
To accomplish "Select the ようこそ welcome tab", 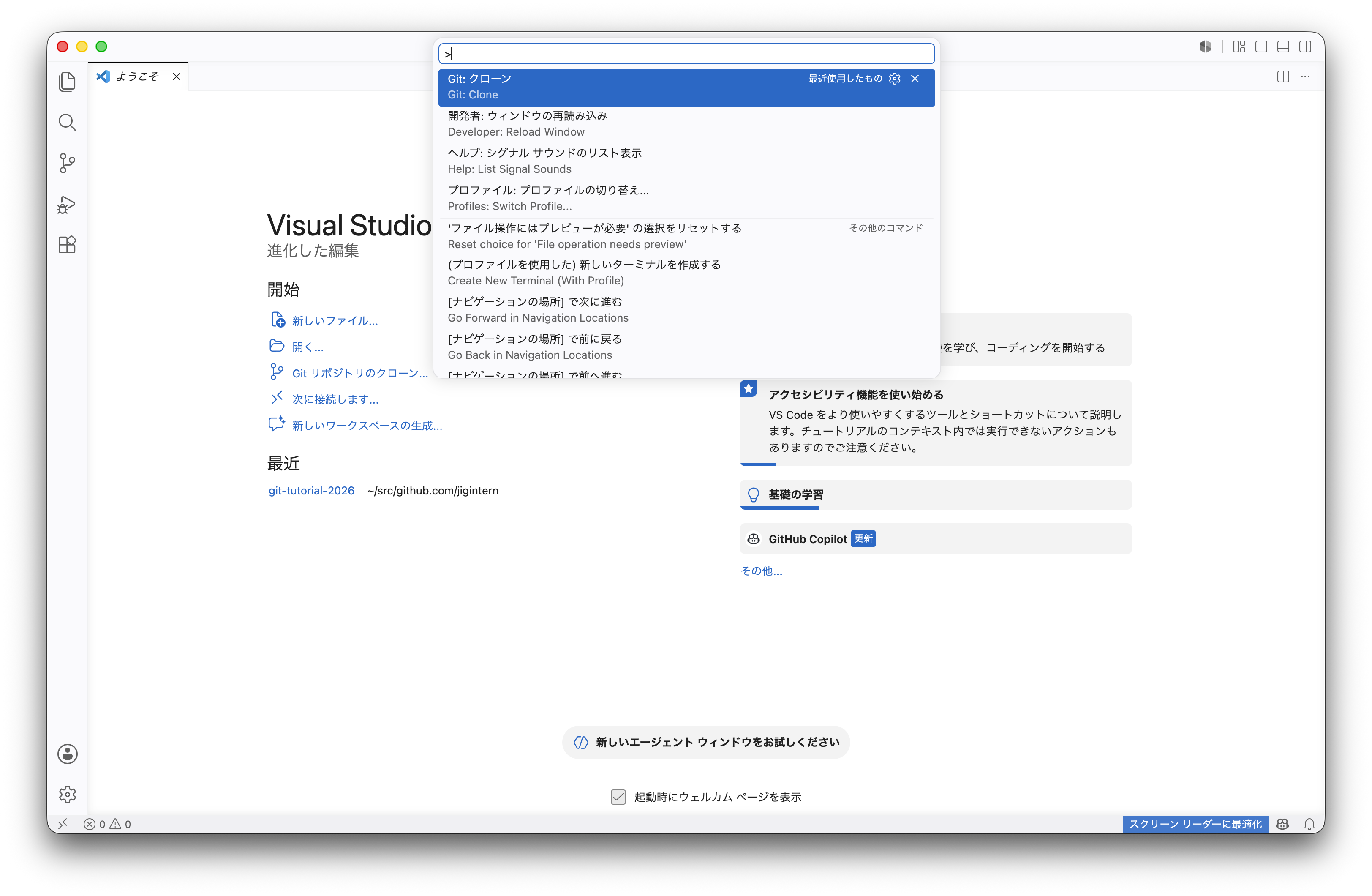I will pyautogui.click(x=139, y=77).
